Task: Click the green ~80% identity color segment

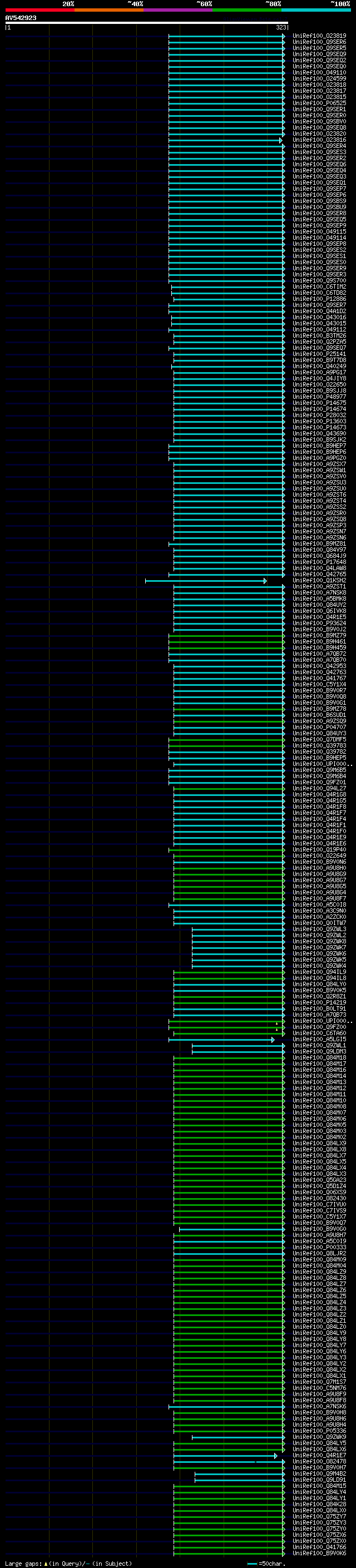Action: [247, 10]
